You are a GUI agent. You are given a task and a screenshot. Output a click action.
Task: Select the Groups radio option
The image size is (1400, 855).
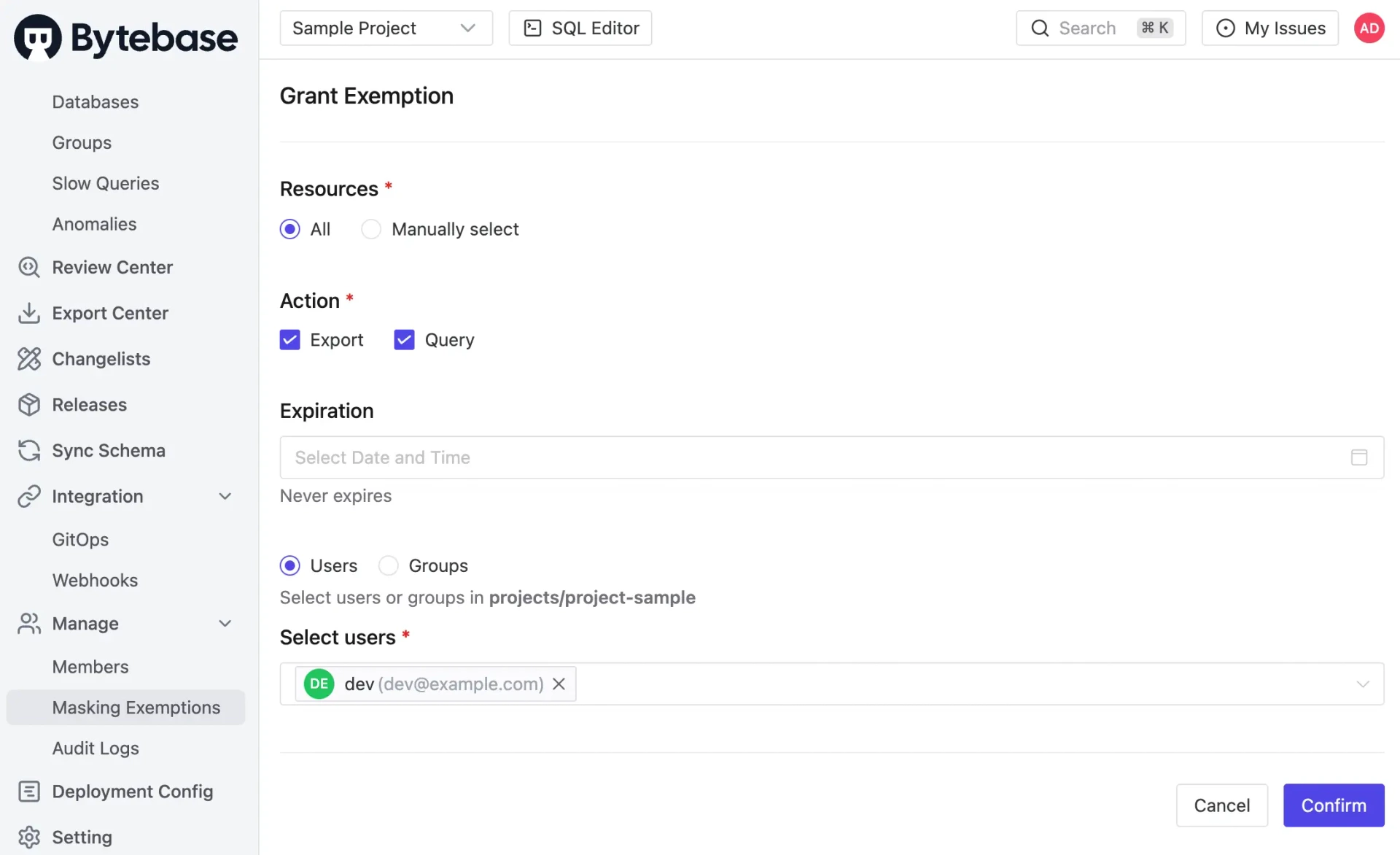388,565
